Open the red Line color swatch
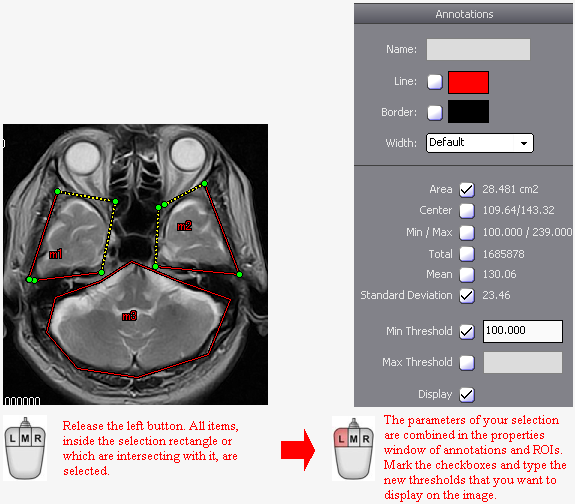The height and width of the screenshot is (504, 575). pyautogui.click(x=468, y=82)
